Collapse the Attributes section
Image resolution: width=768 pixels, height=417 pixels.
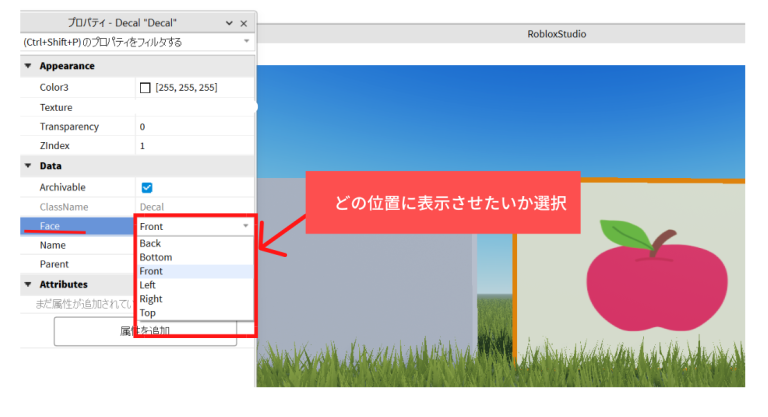pyautogui.click(x=28, y=285)
